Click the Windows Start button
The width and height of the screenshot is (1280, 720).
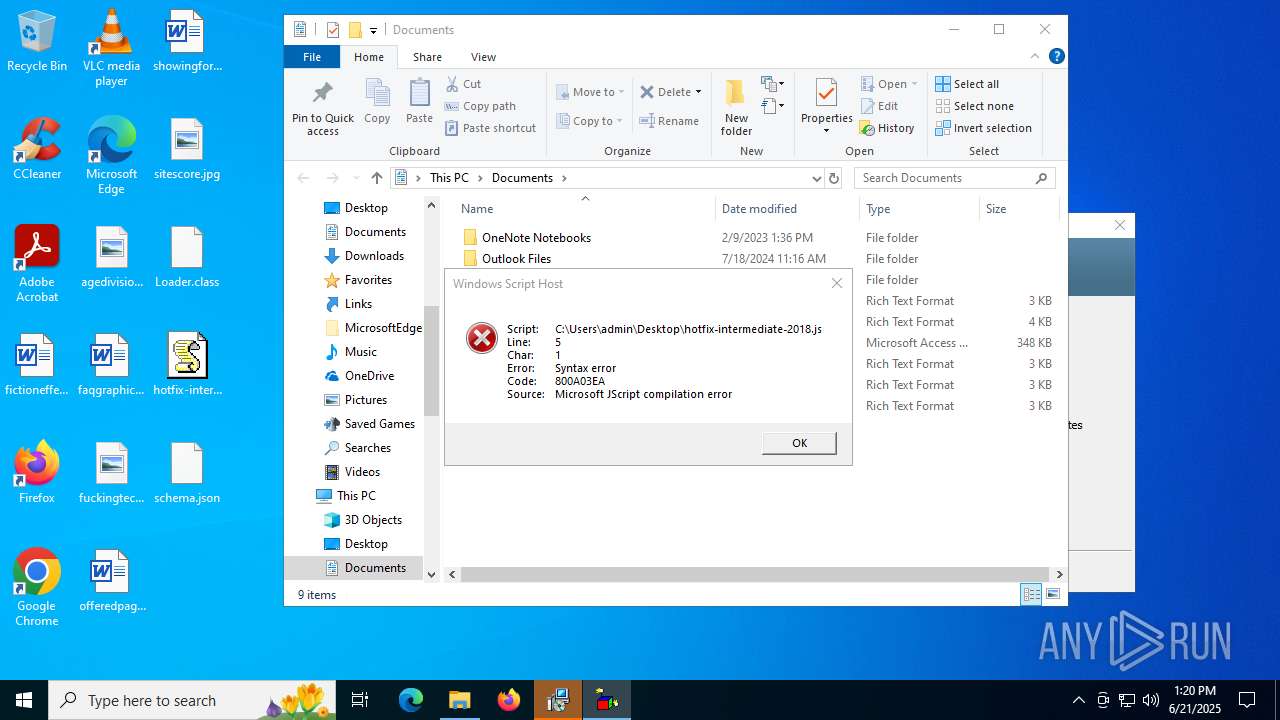coord(24,700)
